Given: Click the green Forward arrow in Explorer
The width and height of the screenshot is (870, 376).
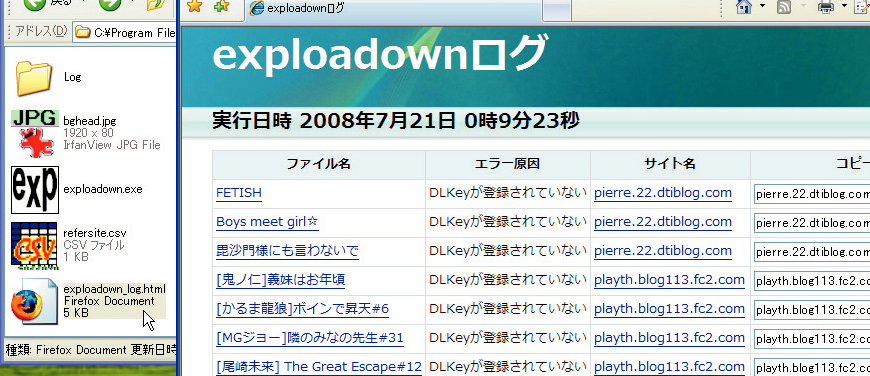Looking at the screenshot, I should pyautogui.click(x=110, y=3).
